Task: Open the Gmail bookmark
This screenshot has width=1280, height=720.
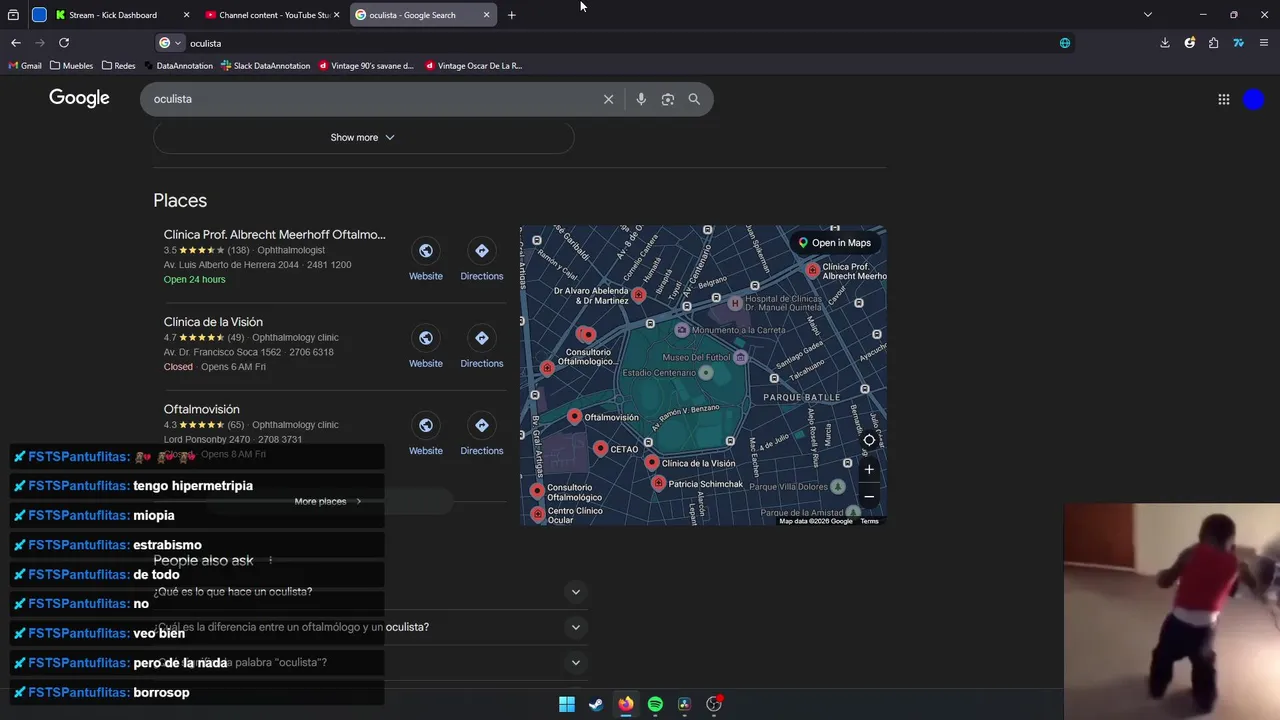Action: pos(24,66)
